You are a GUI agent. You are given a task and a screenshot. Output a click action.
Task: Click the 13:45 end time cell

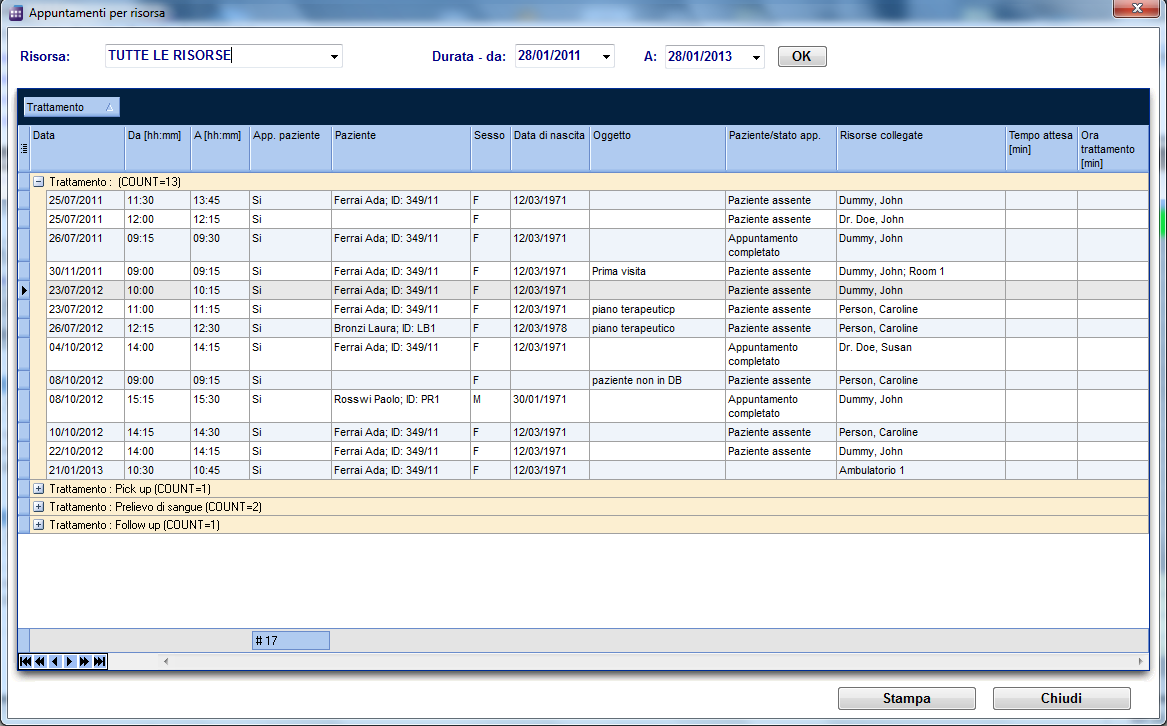(x=220, y=200)
